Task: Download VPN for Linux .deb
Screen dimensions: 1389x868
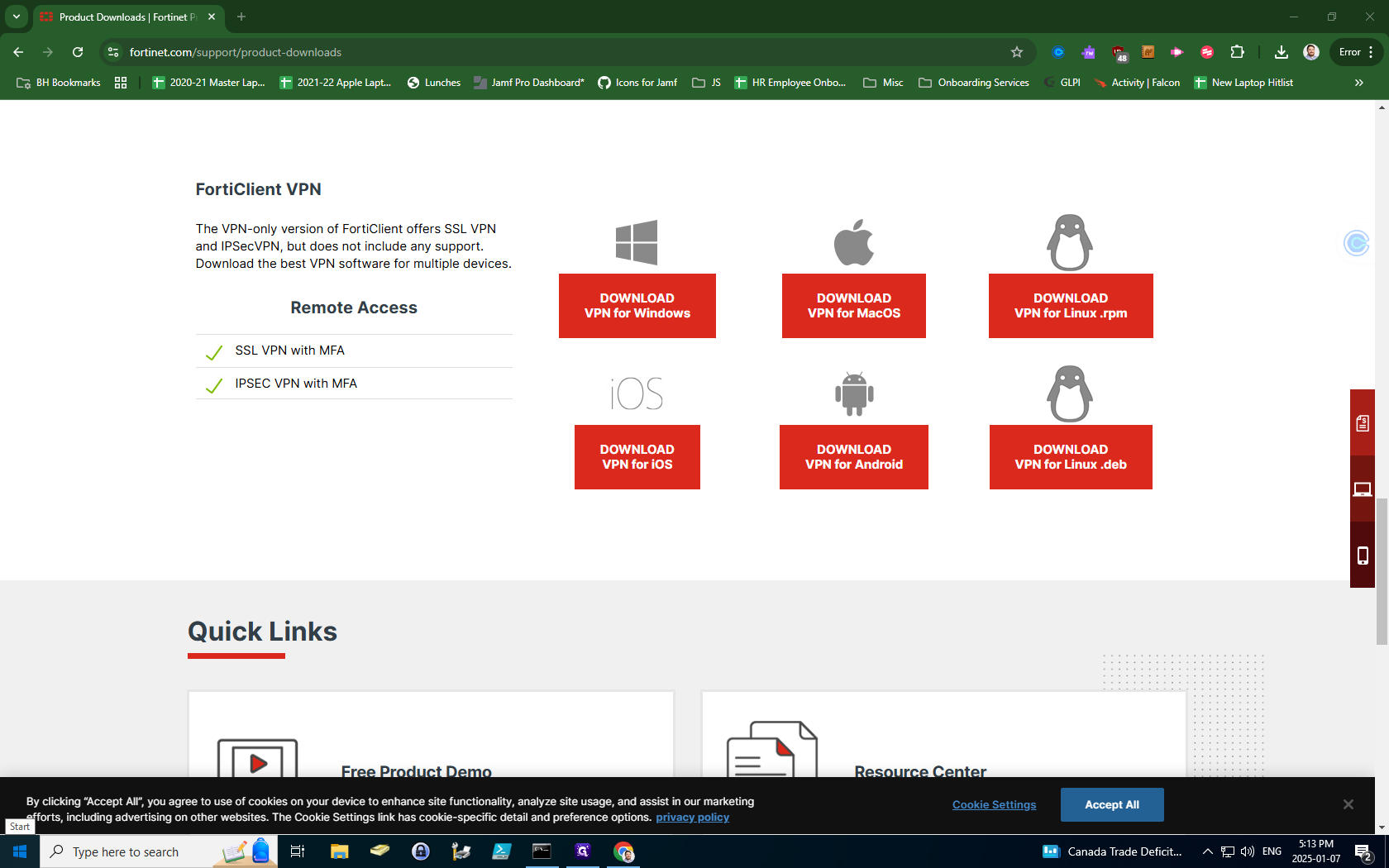Action: [1071, 457]
